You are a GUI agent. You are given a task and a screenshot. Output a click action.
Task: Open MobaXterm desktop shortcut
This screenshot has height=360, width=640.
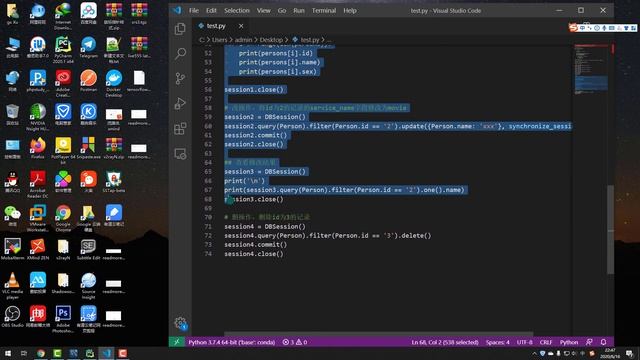(12, 250)
